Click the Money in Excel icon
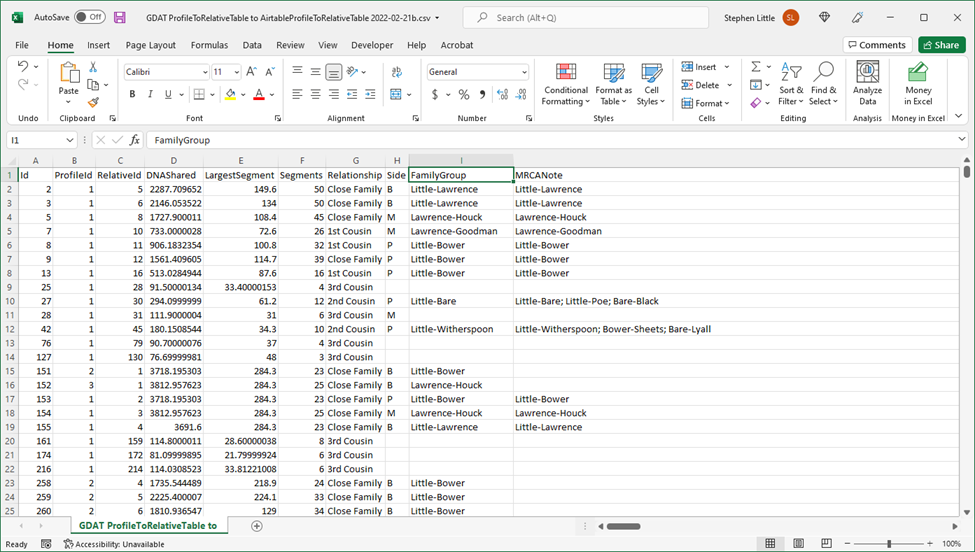Image resolution: width=975 pixels, height=552 pixels. tap(918, 84)
